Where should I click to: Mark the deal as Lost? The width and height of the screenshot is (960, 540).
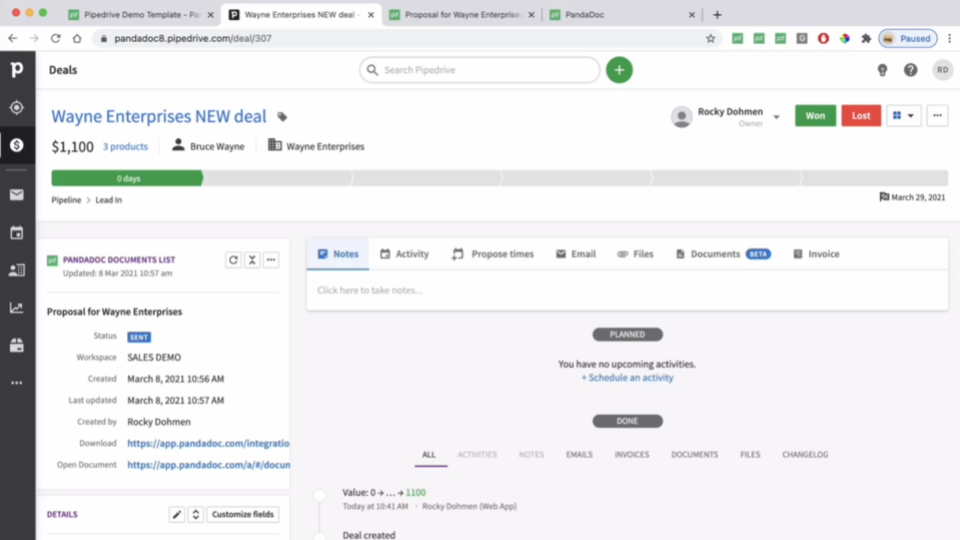click(861, 115)
